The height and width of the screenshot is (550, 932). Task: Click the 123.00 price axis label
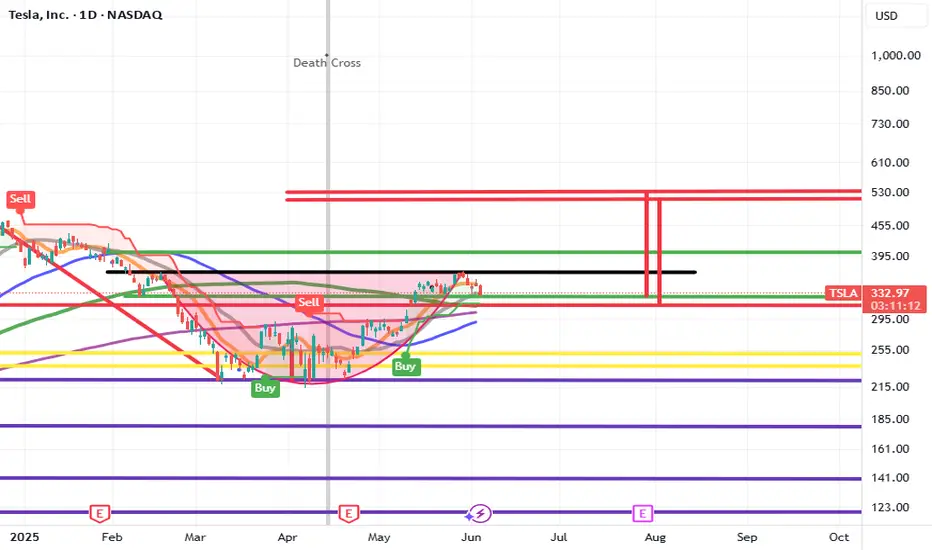click(890, 507)
